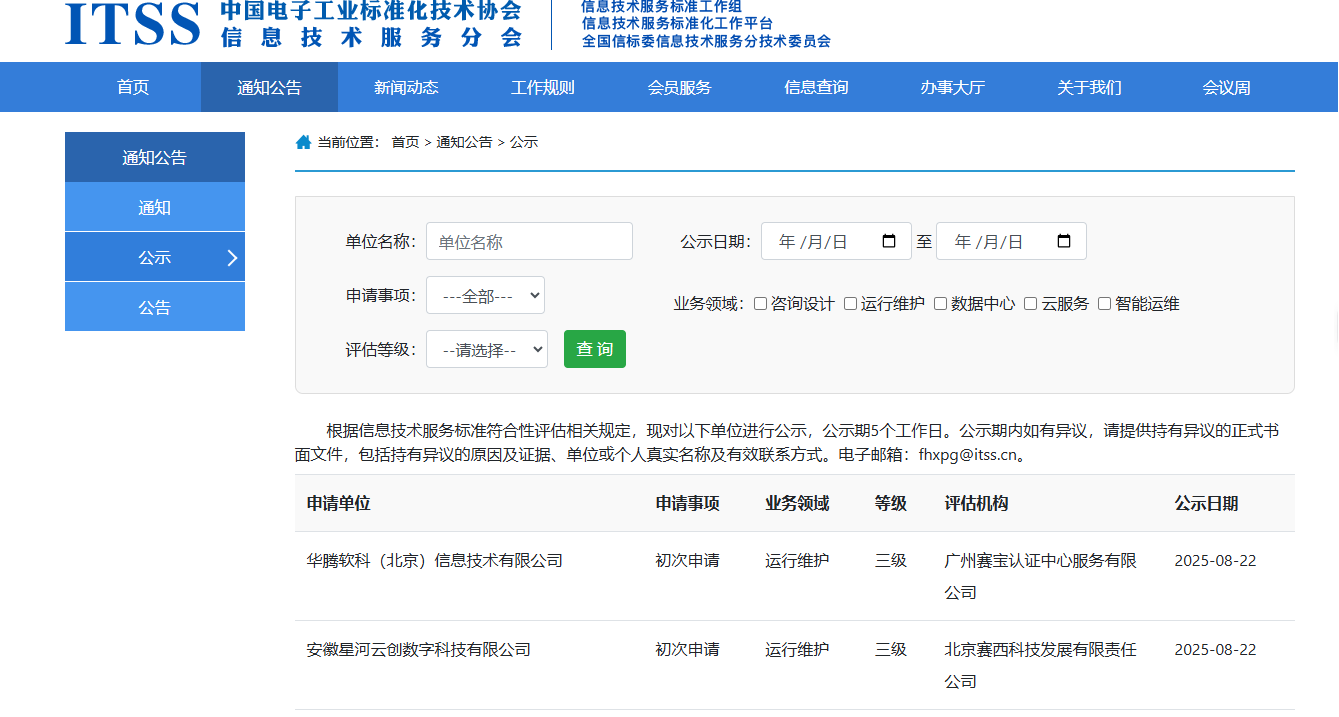Click the start 公示日期 date field
This screenshot has height=717, width=1339.
(x=836, y=241)
